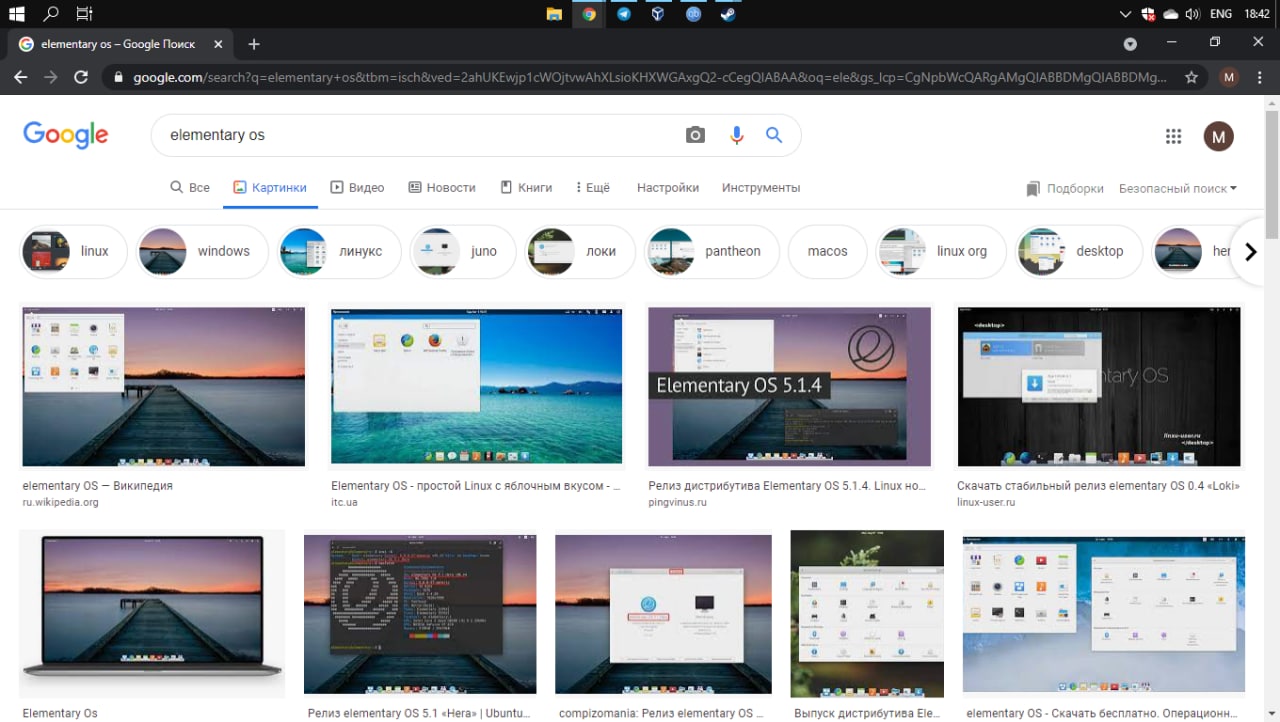Viewport: 1280px width, 722px height.
Task: Filter by the macos chip
Action: pos(828,251)
